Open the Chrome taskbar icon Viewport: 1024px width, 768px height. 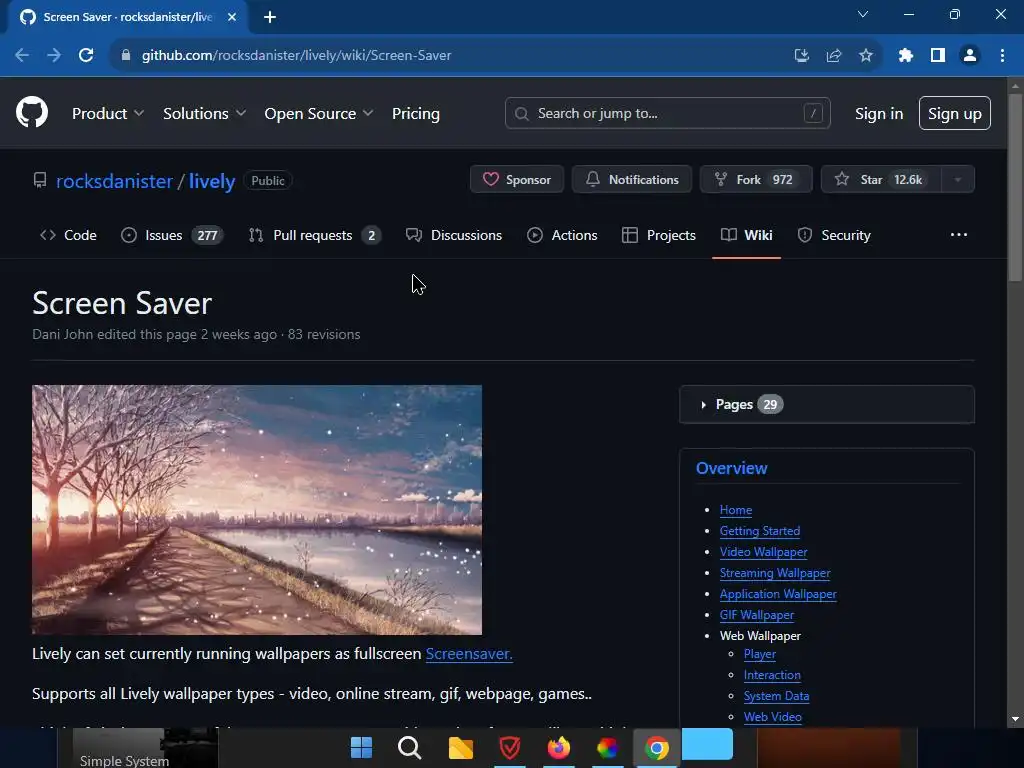click(656, 748)
